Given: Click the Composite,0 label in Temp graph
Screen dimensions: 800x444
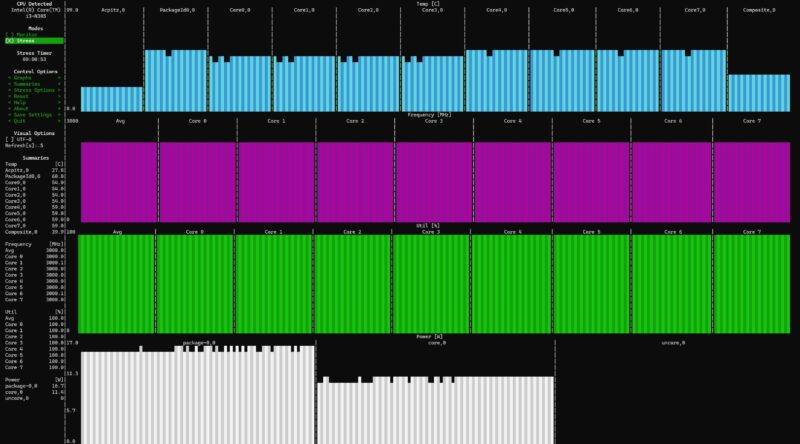Looking at the screenshot, I should pos(759,10).
